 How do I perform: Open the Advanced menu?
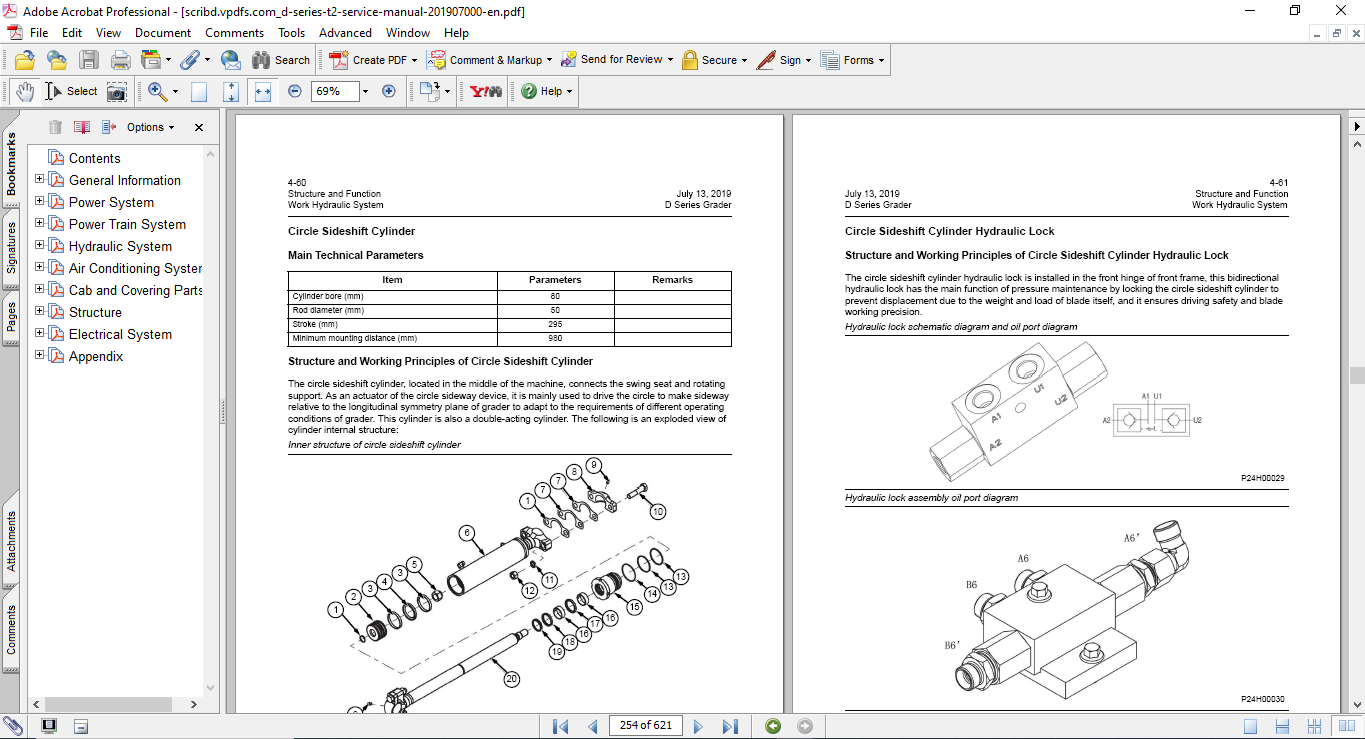tap(345, 33)
